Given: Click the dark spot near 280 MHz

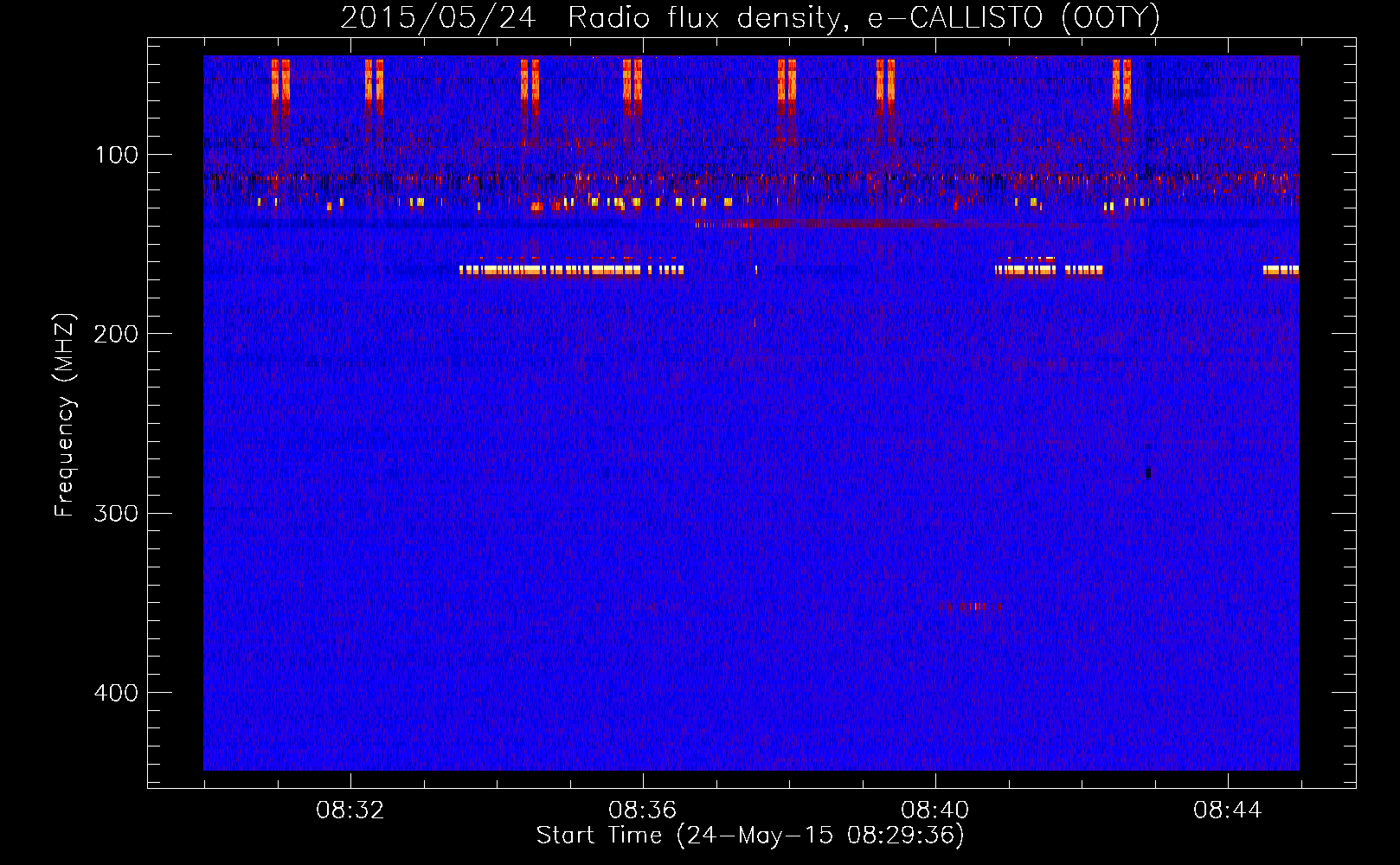Looking at the screenshot, I should tap(1148, 471).
